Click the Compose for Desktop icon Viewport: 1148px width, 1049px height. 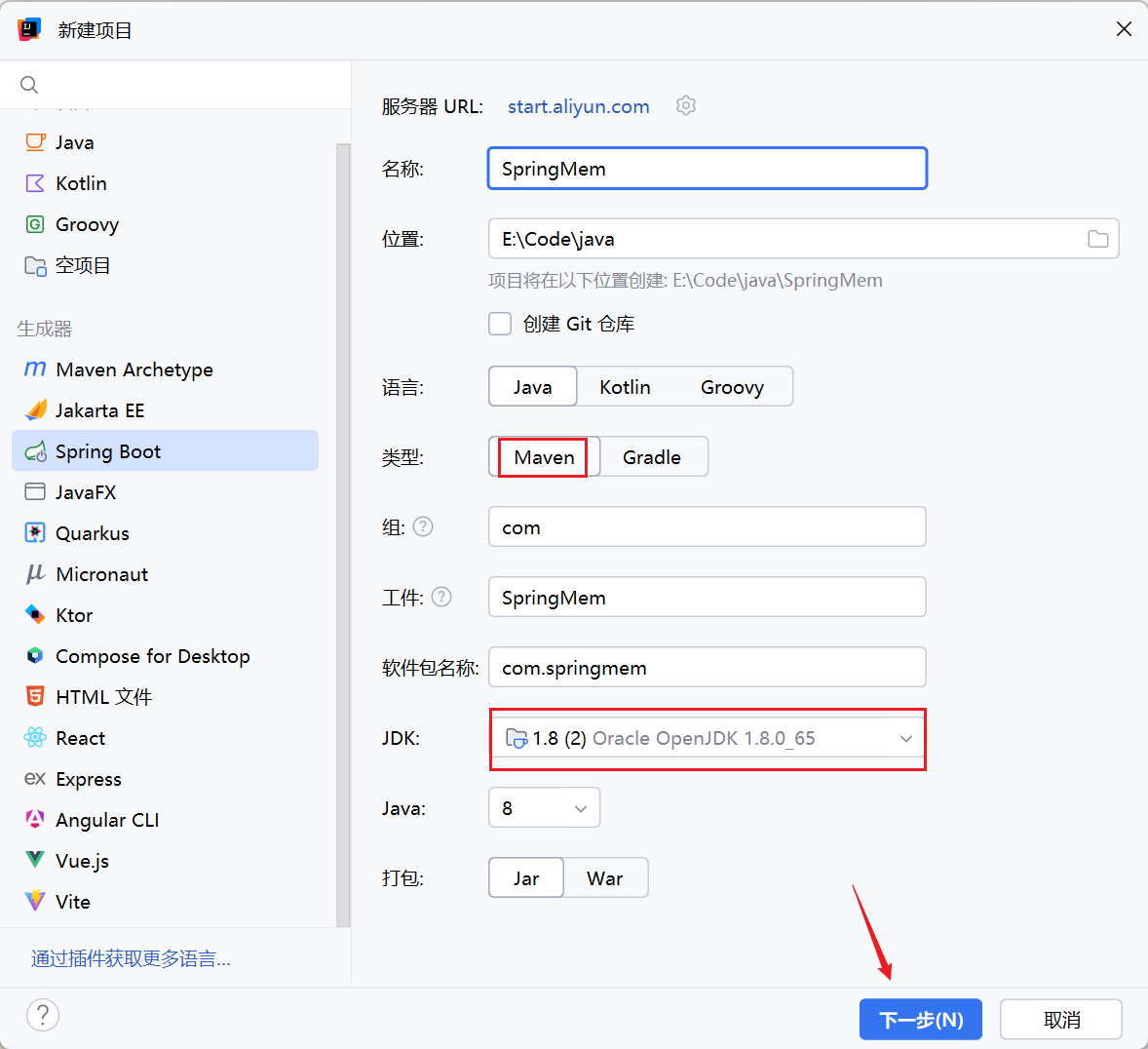[35, 655]
